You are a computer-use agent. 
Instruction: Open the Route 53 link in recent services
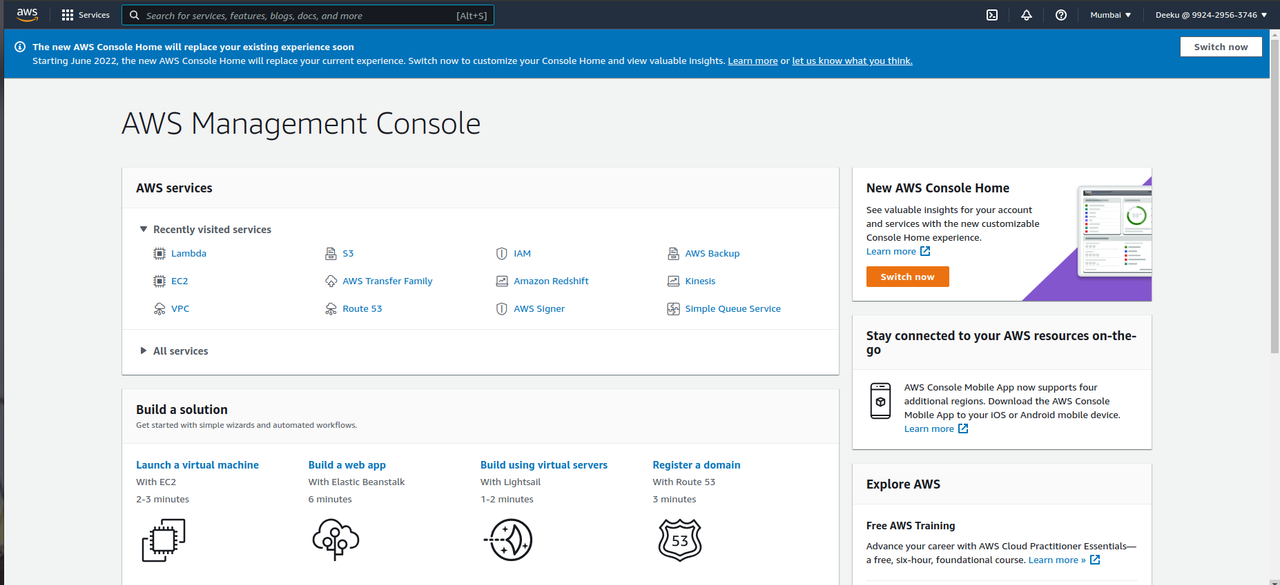[x=362, y=309]
